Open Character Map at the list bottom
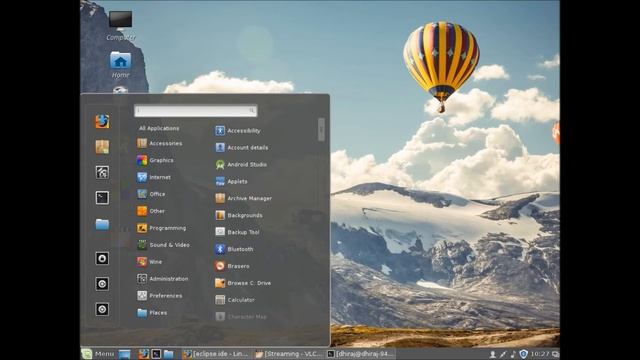640x360 pixels. (241, 317)
